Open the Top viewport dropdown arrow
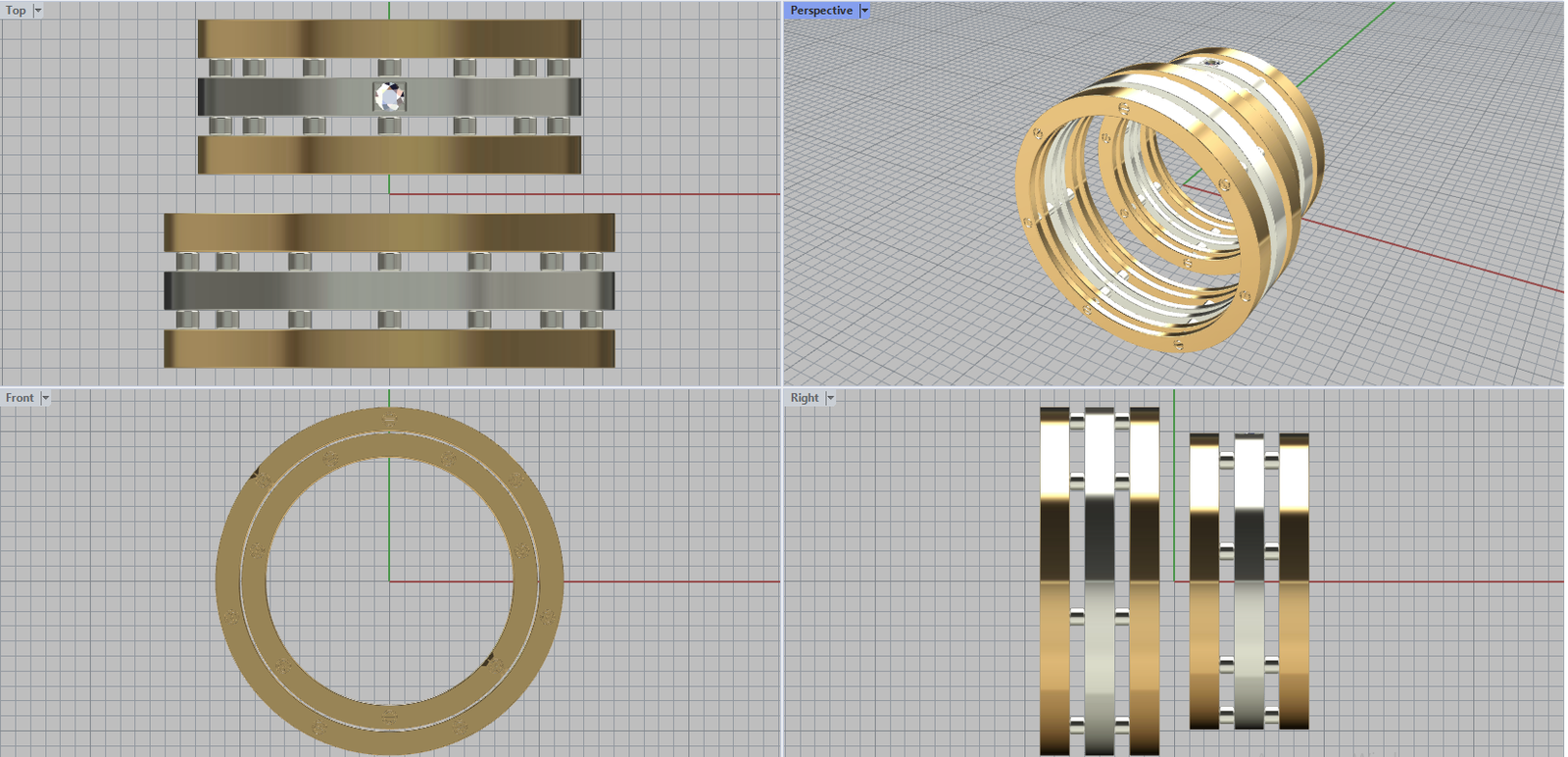 pos(38,11)
